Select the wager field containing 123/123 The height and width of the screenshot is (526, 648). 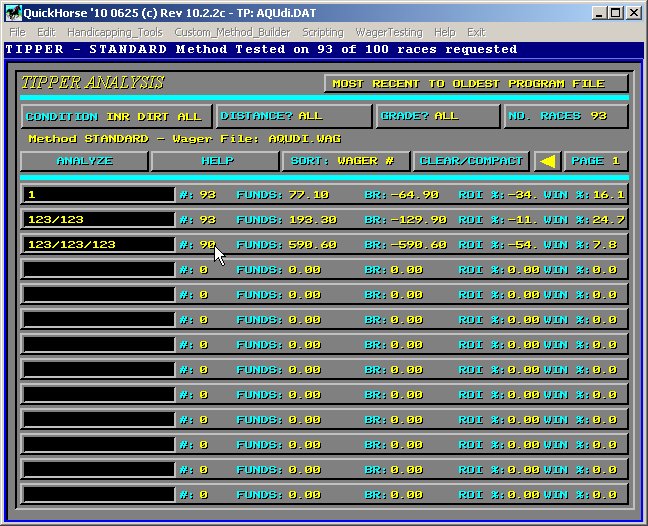(x=98, y=220)
